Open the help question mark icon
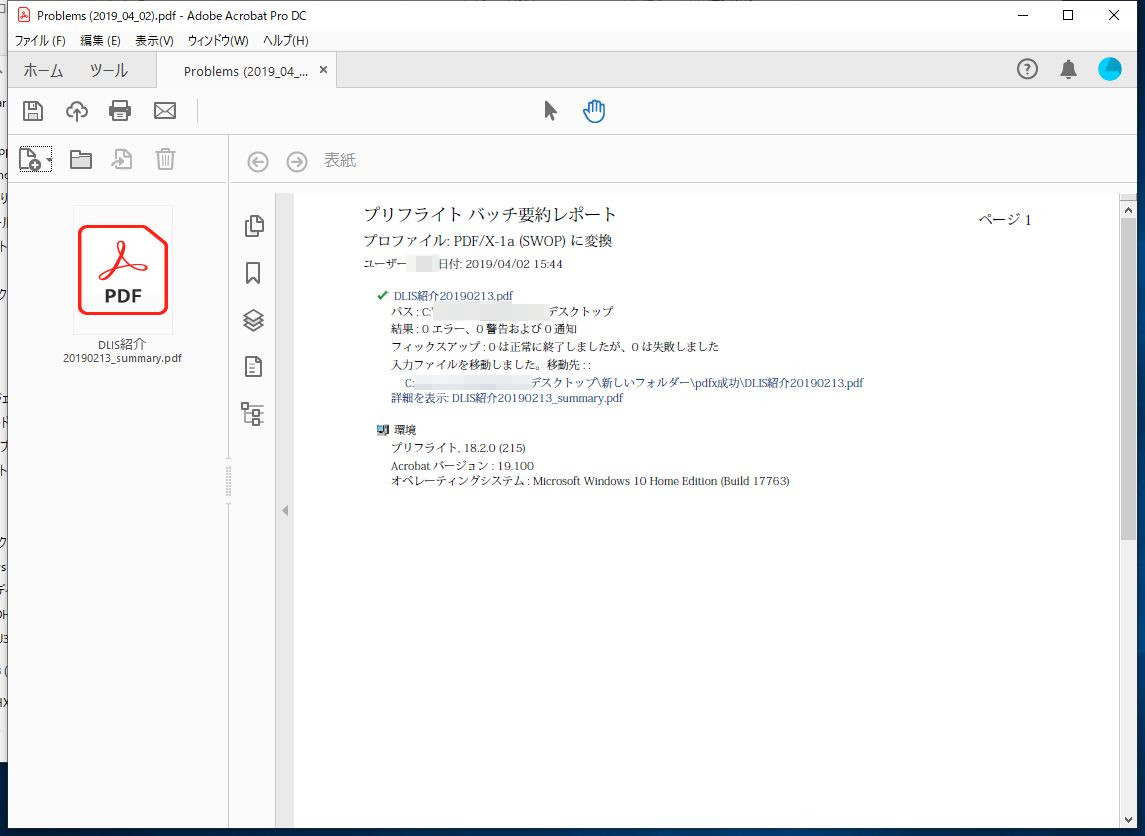This screenshot has width=1145, height=836. pos(1027,69)
